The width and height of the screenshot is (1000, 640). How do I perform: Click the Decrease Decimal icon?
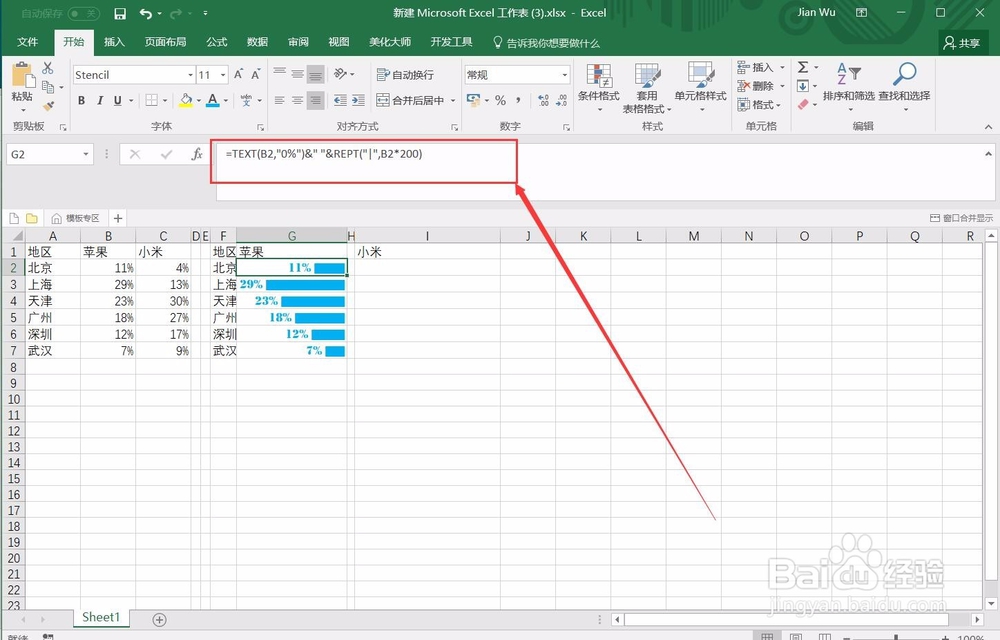coord(561,100)
